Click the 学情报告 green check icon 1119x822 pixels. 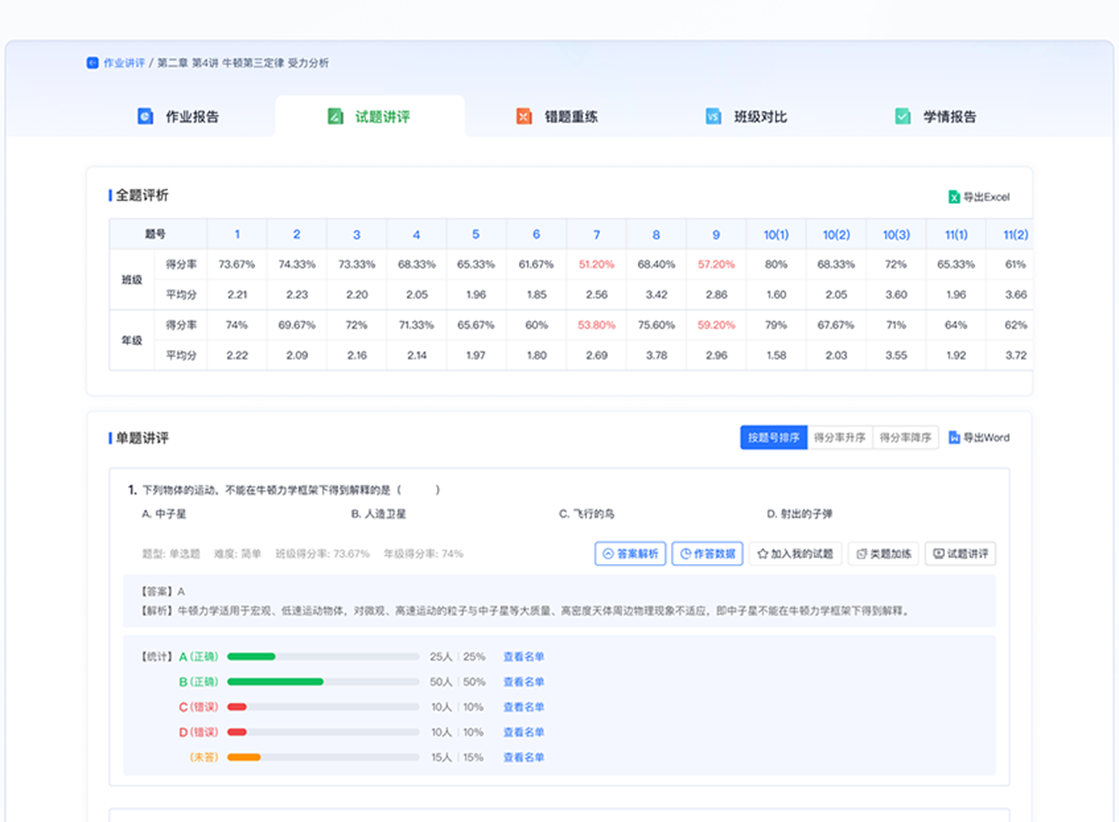(x=903, y=116)
